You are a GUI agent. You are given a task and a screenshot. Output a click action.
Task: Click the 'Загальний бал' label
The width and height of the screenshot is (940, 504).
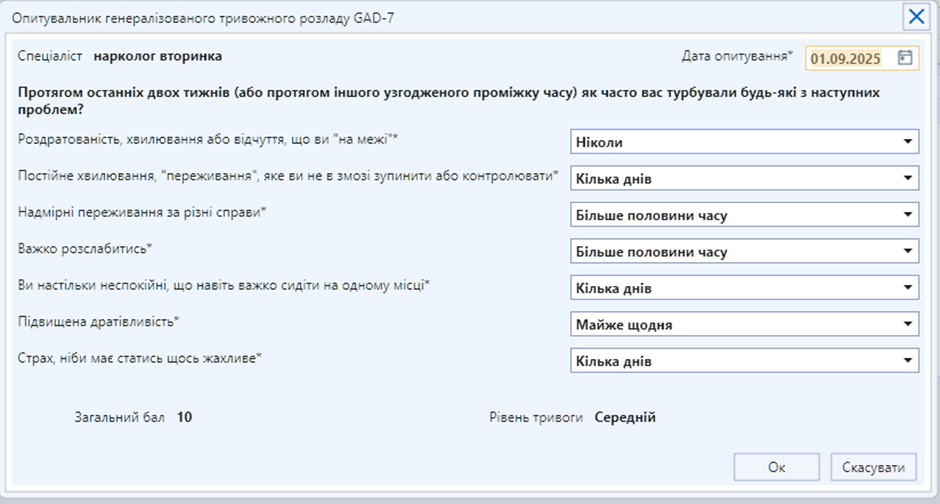pos(119,418)
